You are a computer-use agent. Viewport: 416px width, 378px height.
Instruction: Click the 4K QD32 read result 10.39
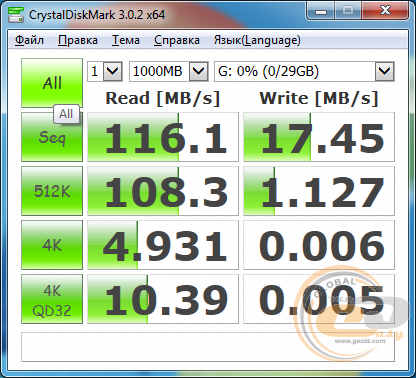[163, 299]
